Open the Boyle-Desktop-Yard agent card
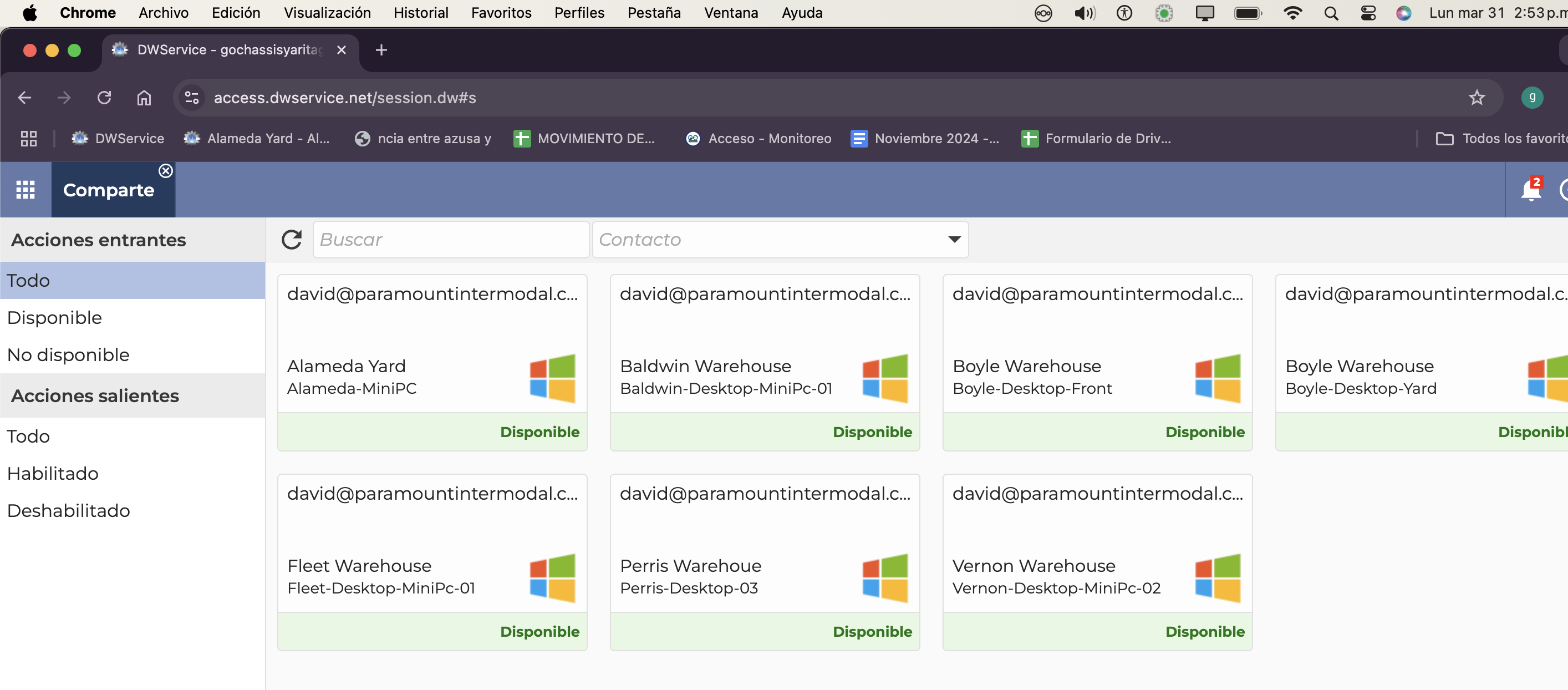Screen dimensions: 1568x690 tap(1422, 362)
